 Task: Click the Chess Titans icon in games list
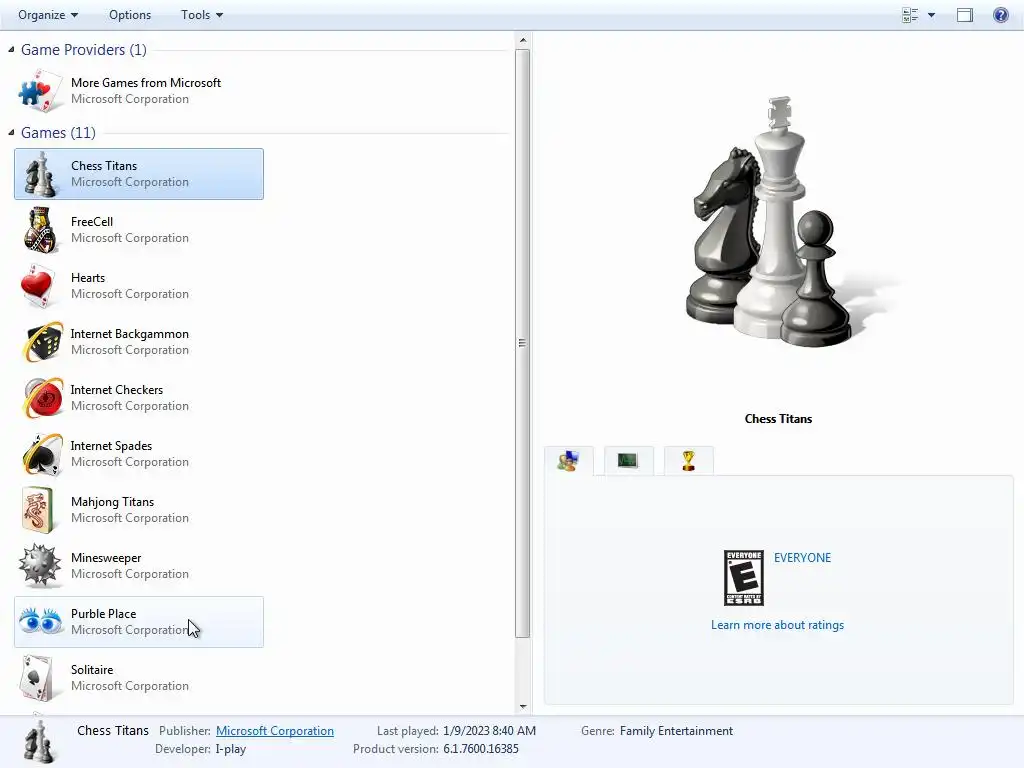tap(40, 174)
